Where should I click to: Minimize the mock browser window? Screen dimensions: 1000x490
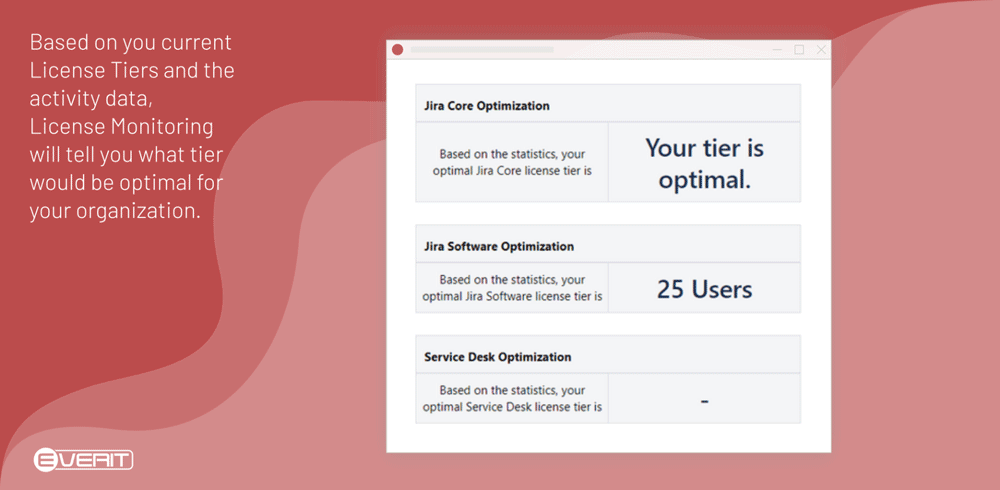(777, 50)
